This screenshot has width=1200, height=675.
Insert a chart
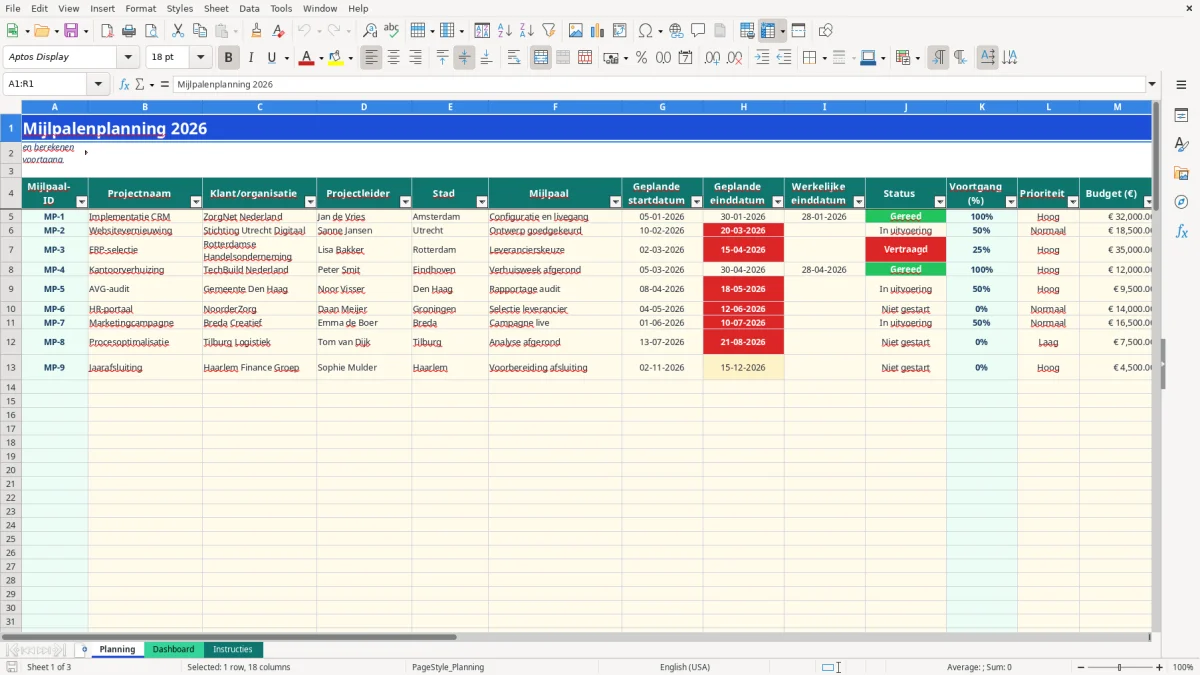tap(598, 31)
